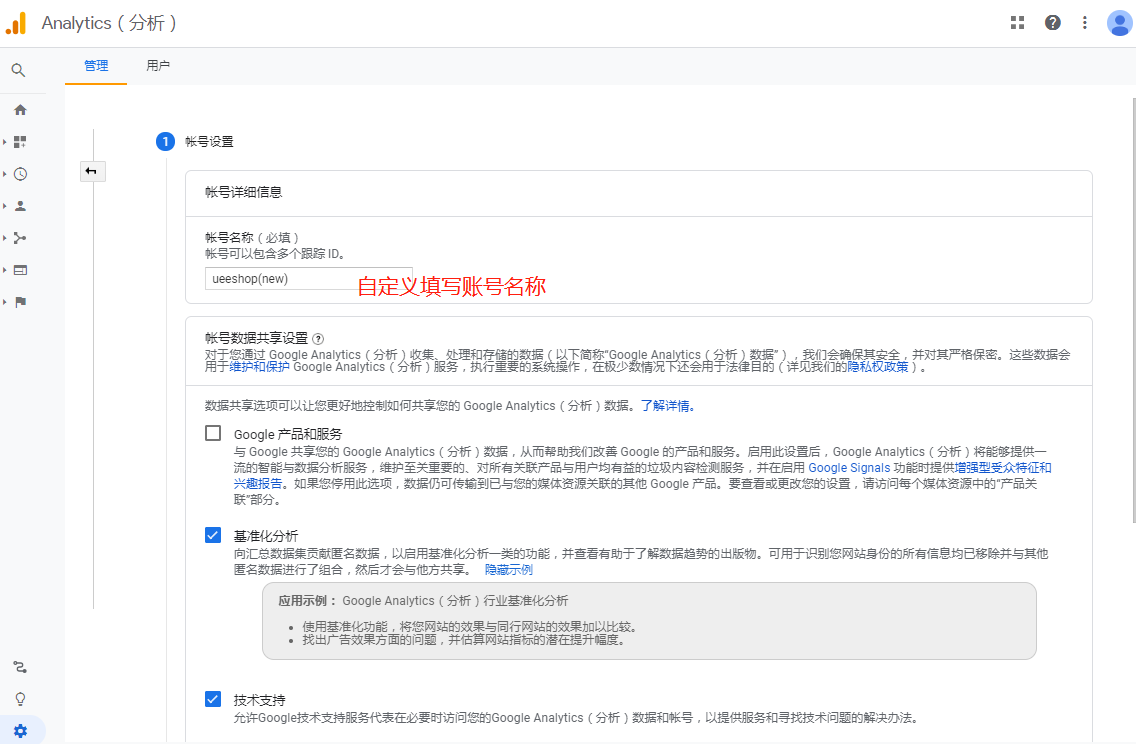Click the 帐号数据共享设置 heading text
1136x744 pixels.
256,338
